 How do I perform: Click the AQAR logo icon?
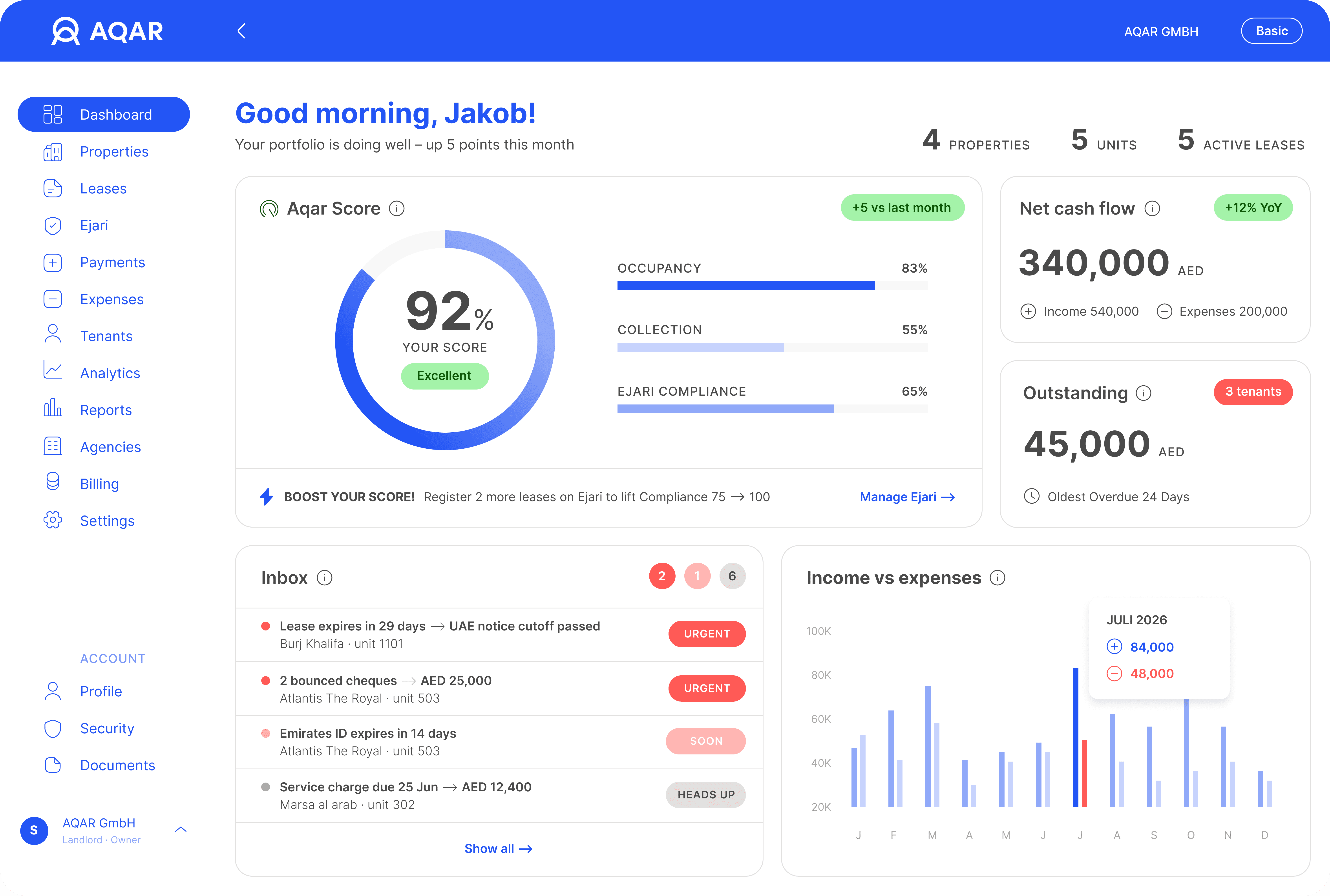(66, 31)
